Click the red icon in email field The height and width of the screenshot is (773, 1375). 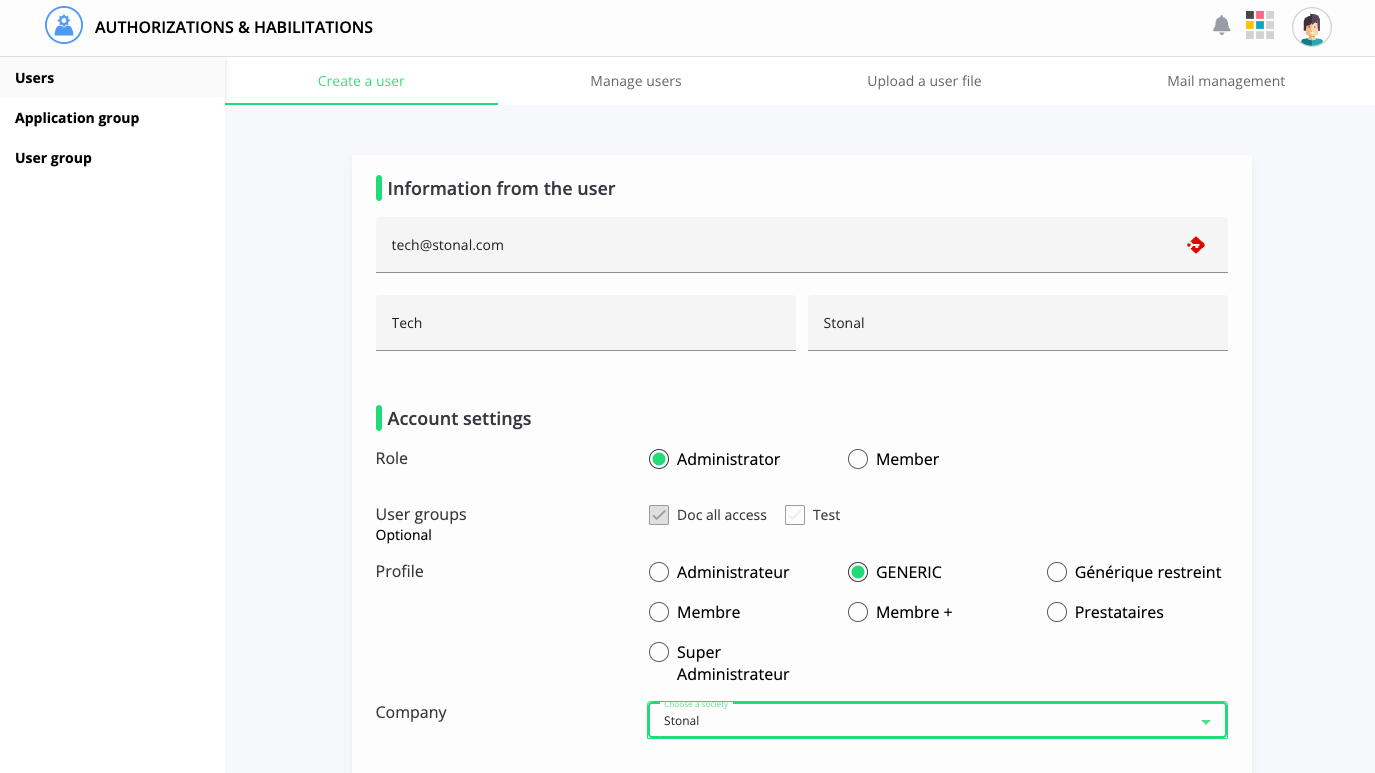coord(1196,245)
